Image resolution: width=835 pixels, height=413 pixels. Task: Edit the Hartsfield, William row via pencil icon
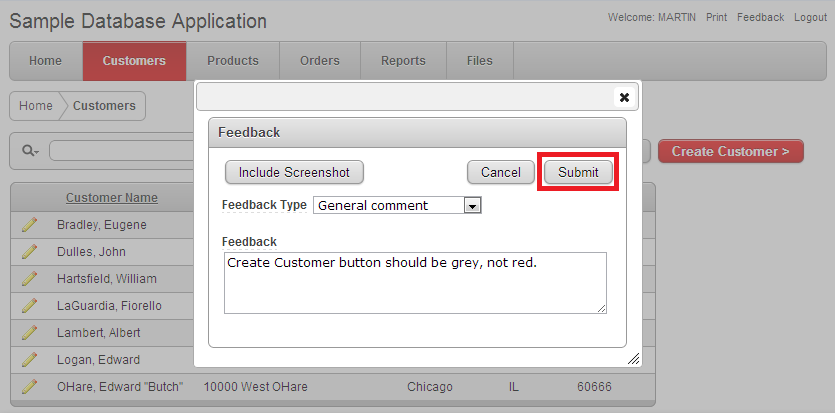click(x=29, y=279)
